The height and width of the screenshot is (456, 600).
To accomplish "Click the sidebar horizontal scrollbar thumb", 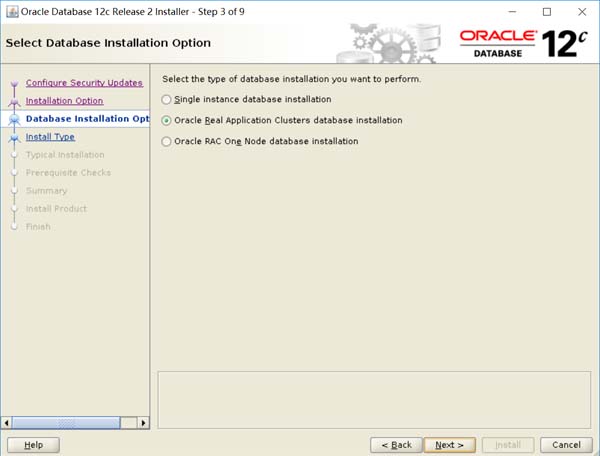I will point(66,423).
